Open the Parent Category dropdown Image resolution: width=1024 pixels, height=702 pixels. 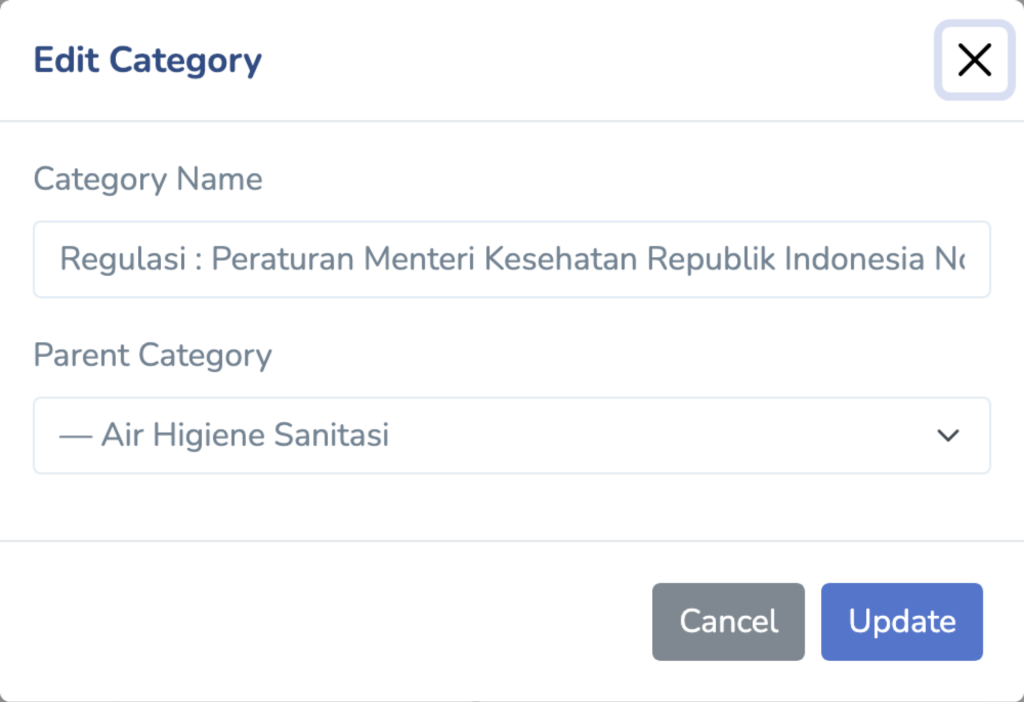pos(511,436)
